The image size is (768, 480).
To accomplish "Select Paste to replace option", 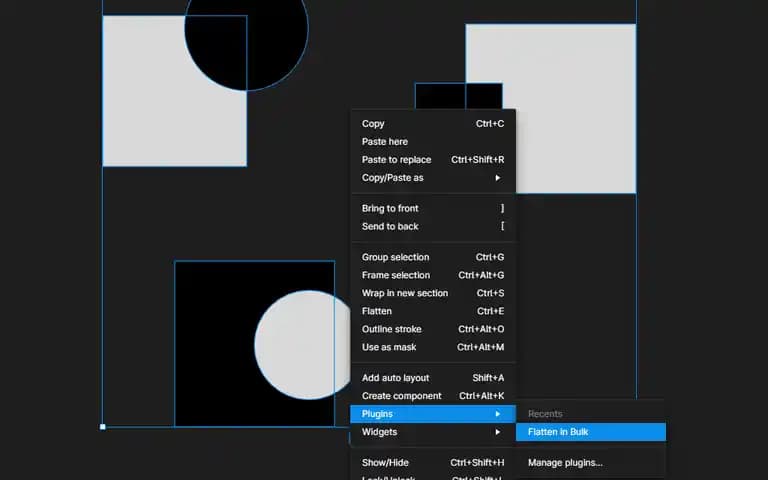I will point(433,160).
